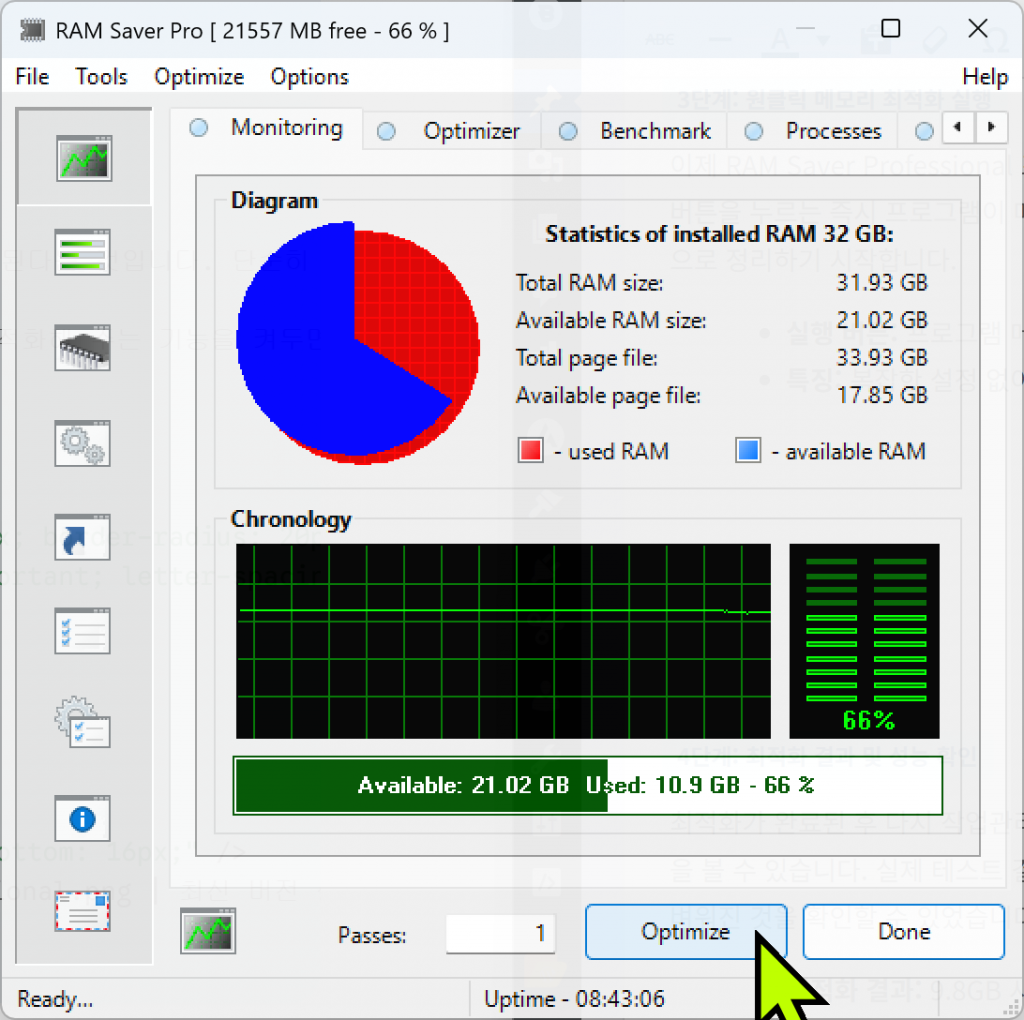Click the Available/Used memory progress bar
Viewport: 1024px width, 1020px height.
coord(588,785)
